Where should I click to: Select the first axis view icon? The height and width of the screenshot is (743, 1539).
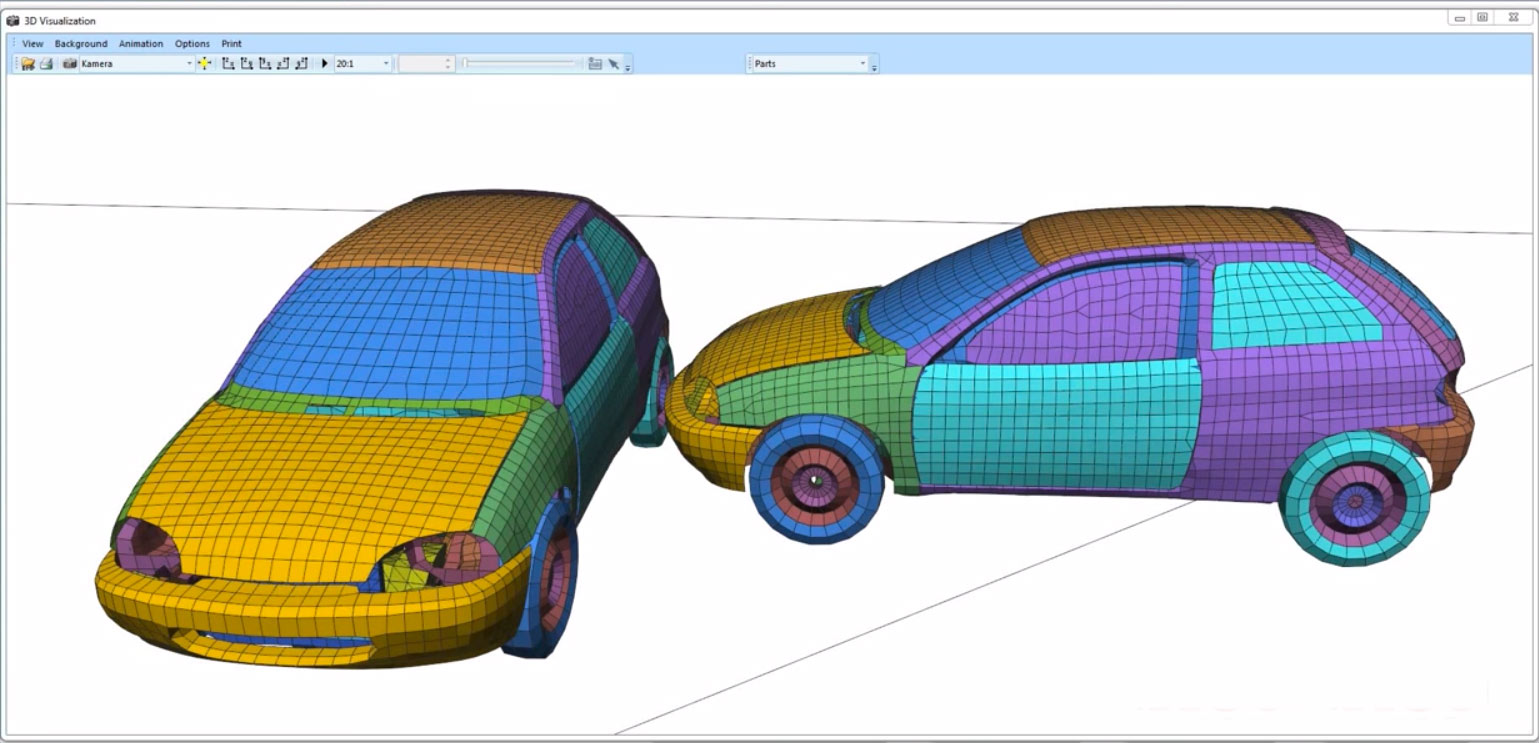pyautogui.click(x=228, y=64)
